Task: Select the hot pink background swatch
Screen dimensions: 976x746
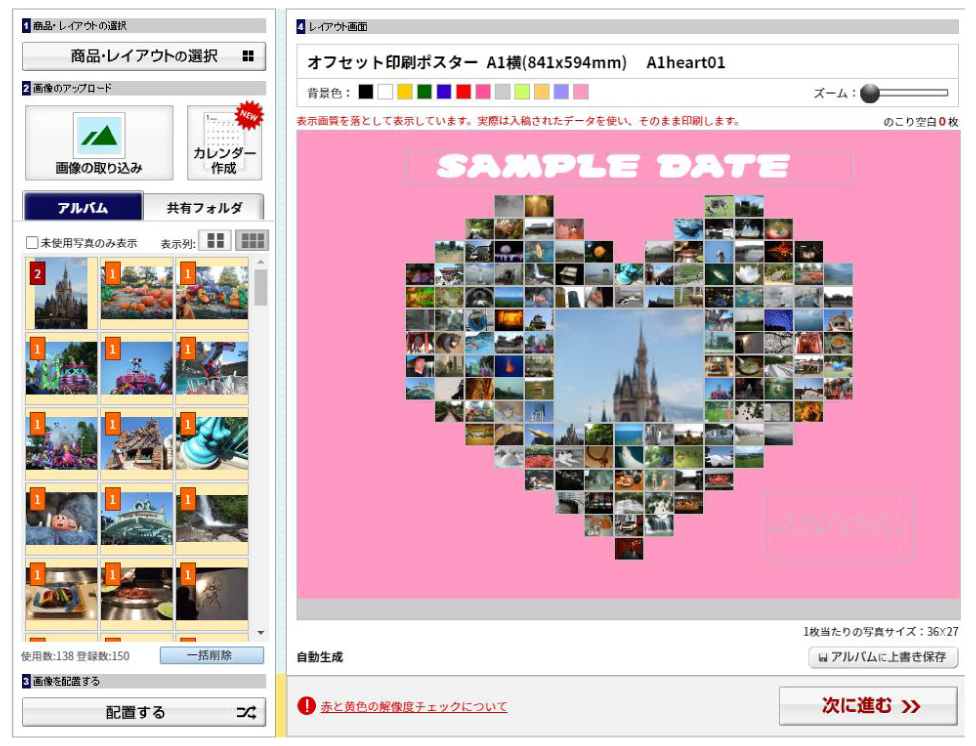Action: click(483, 92)
